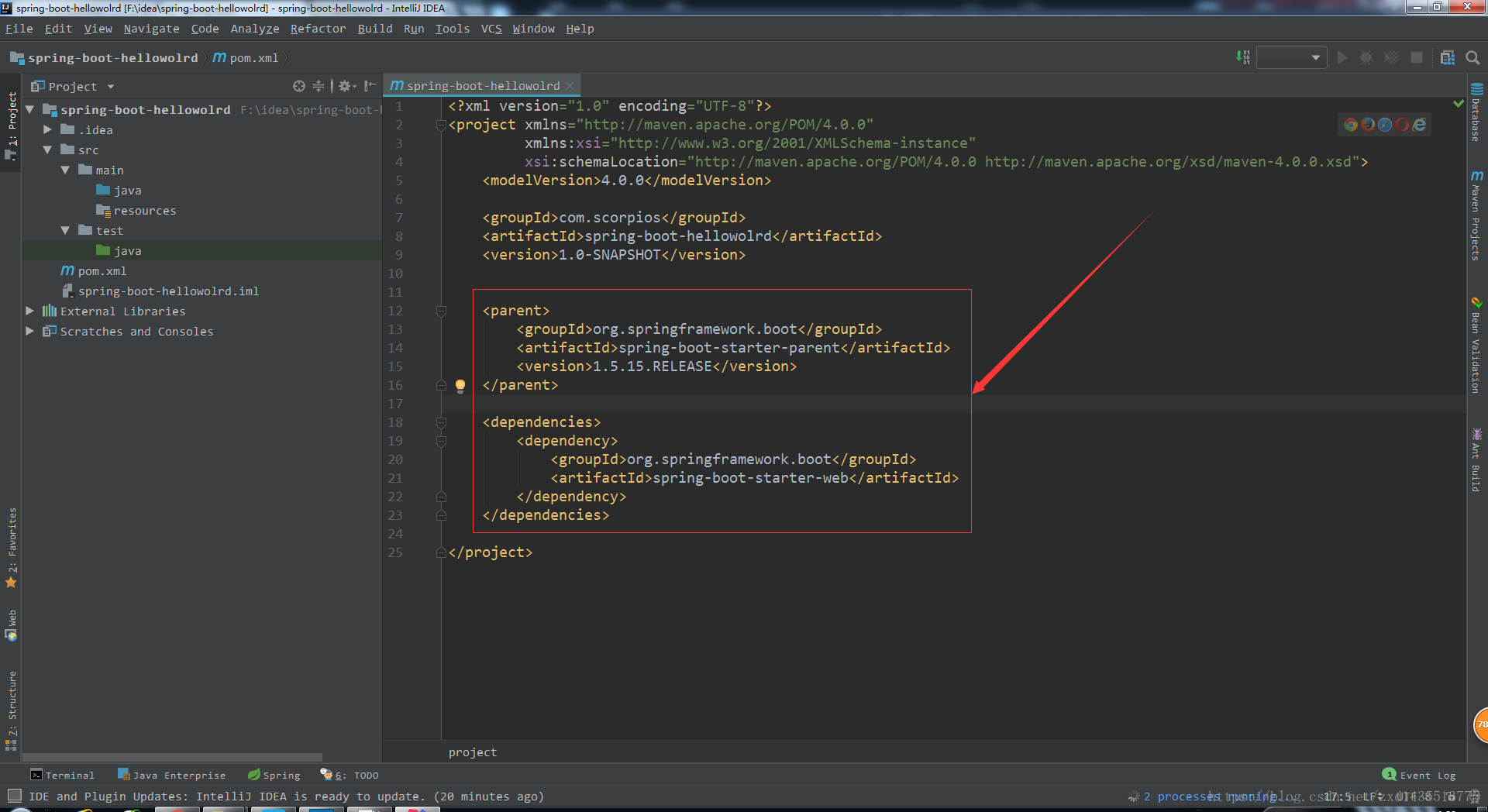Click the project breadcrumb below editor
1488x812 pixels.
tap(473, 752)
